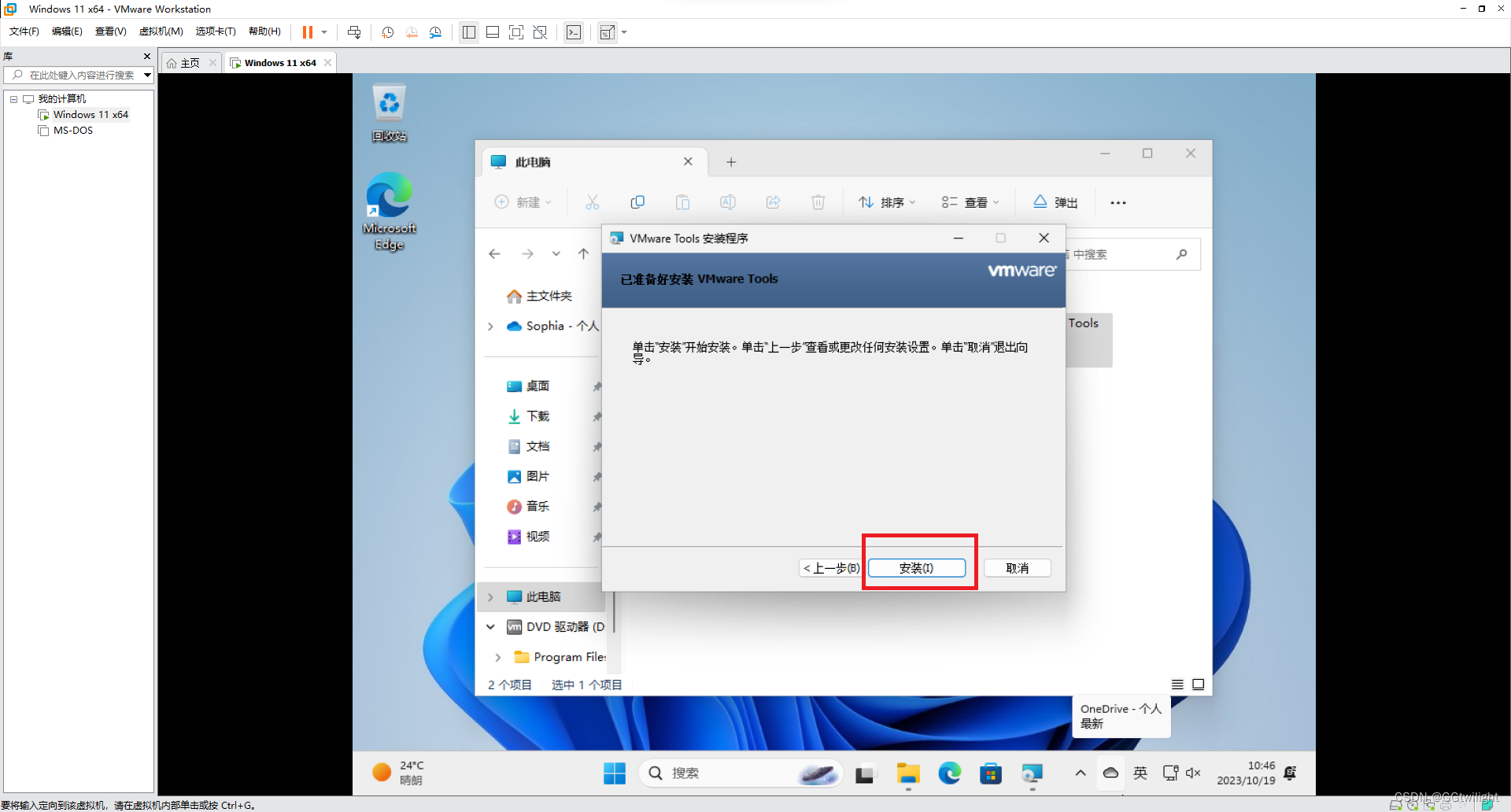Cancel the VMware Tools installer
This screenshot has height=812, width=1511.
point(1017,567)
